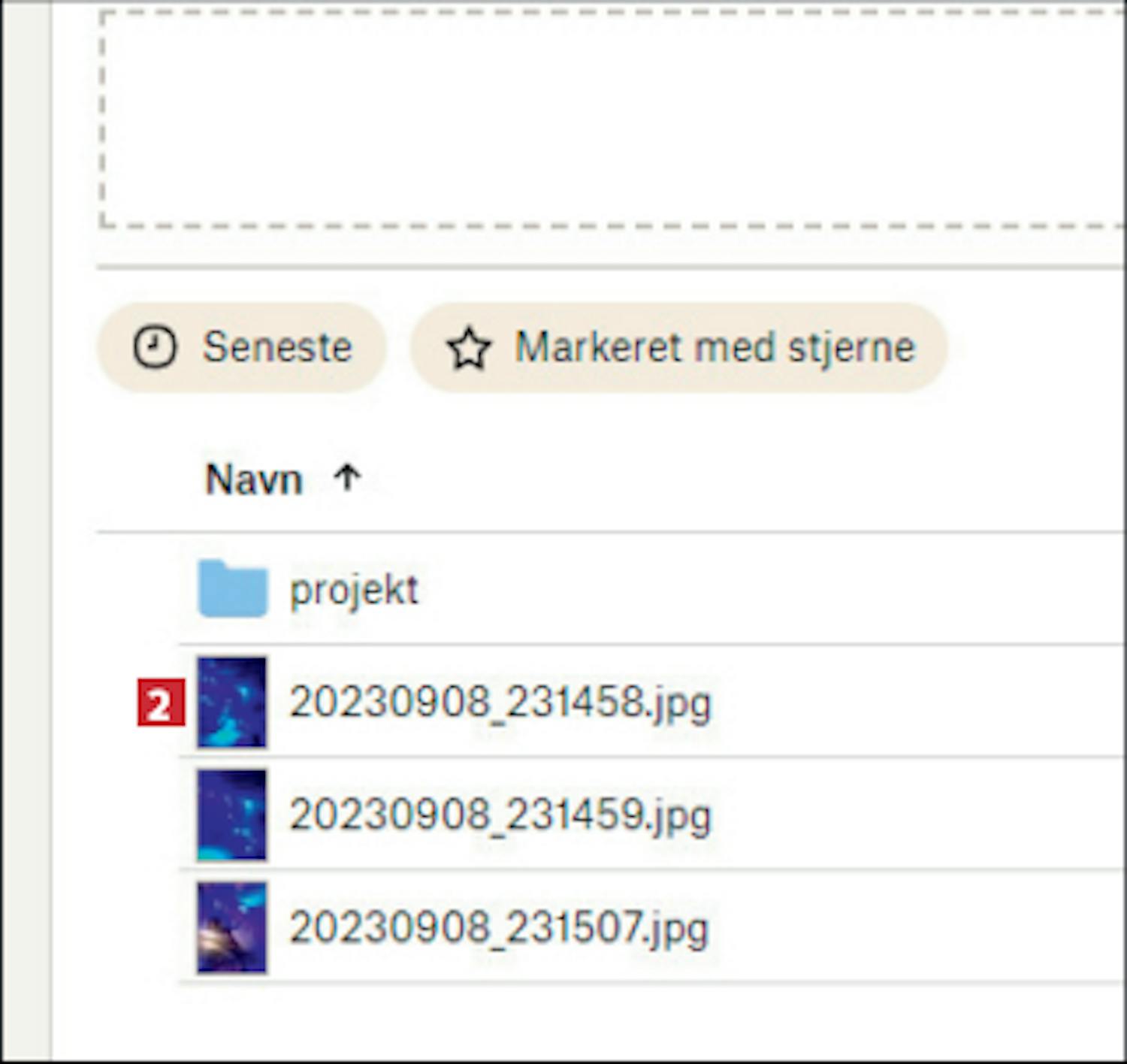Select the file name 20230908_231507.jpg
Image resolution: width=1127 pixels, height=1064 pixels.
(x=499, y=928)
